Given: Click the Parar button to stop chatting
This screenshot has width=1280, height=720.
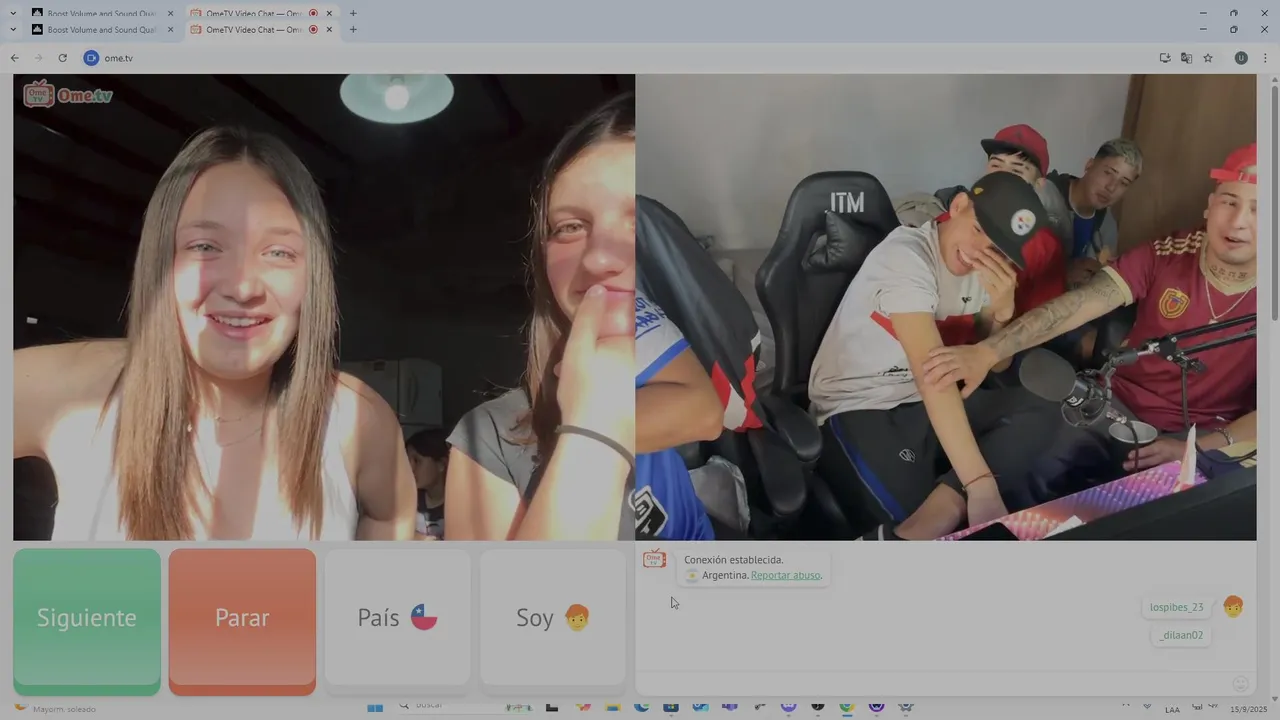Looking at the screenshot, I should point(242,621).
